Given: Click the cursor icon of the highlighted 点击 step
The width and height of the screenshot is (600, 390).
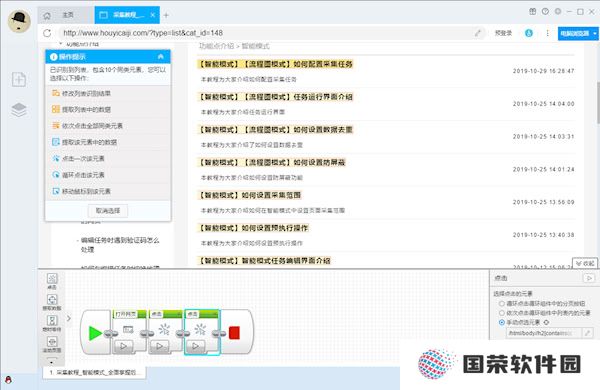Looking at the screenshot, I should (200, 329).
